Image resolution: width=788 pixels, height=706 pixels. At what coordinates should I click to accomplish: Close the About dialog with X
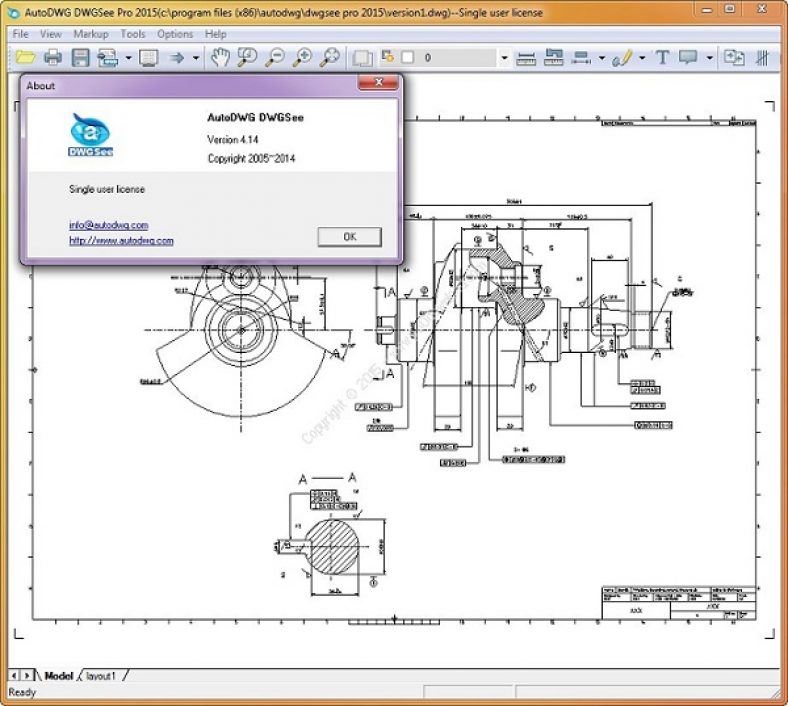point(379,82)
